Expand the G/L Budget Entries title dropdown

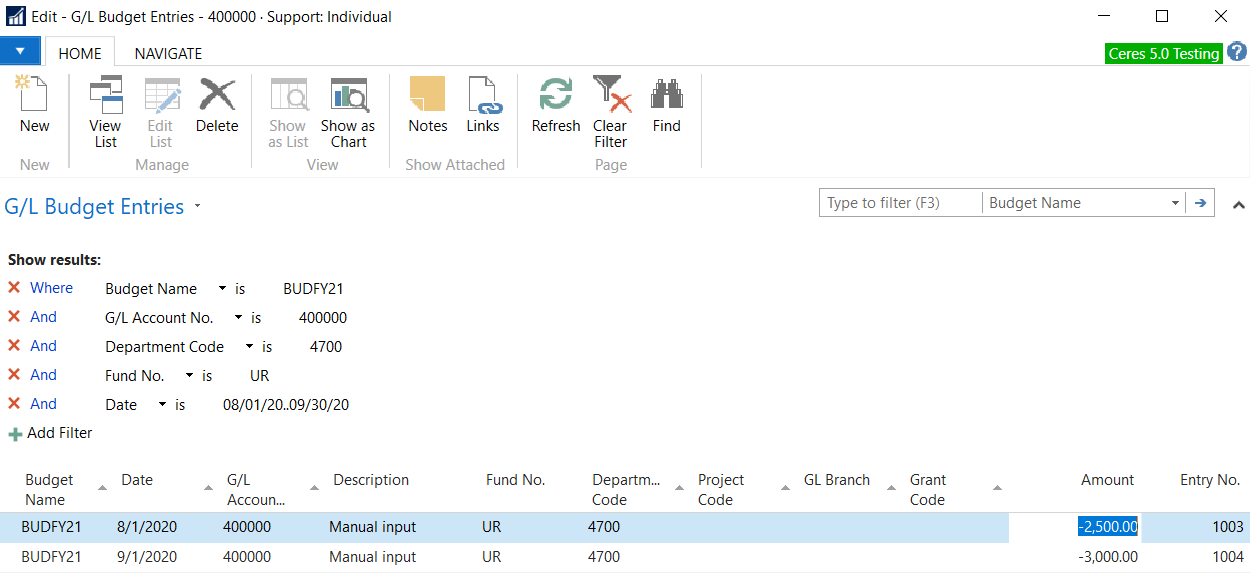tap(197, 207)
